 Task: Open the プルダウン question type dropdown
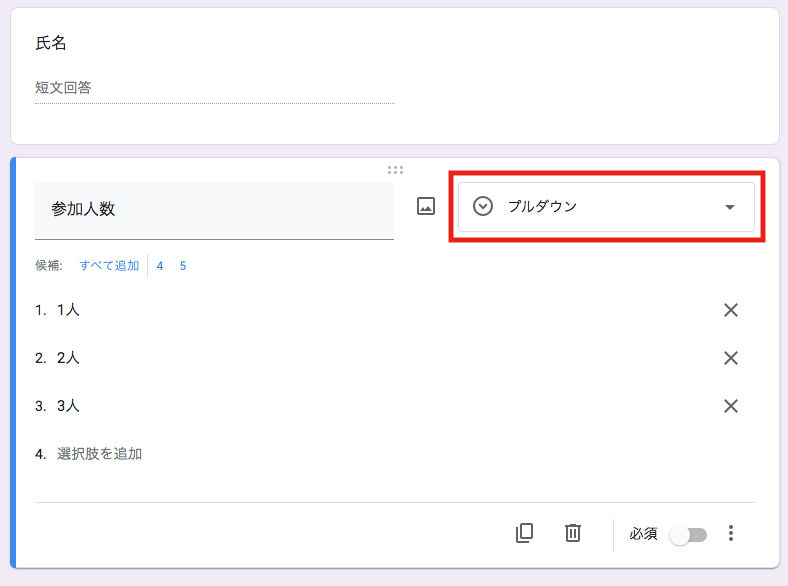(606, 207)
